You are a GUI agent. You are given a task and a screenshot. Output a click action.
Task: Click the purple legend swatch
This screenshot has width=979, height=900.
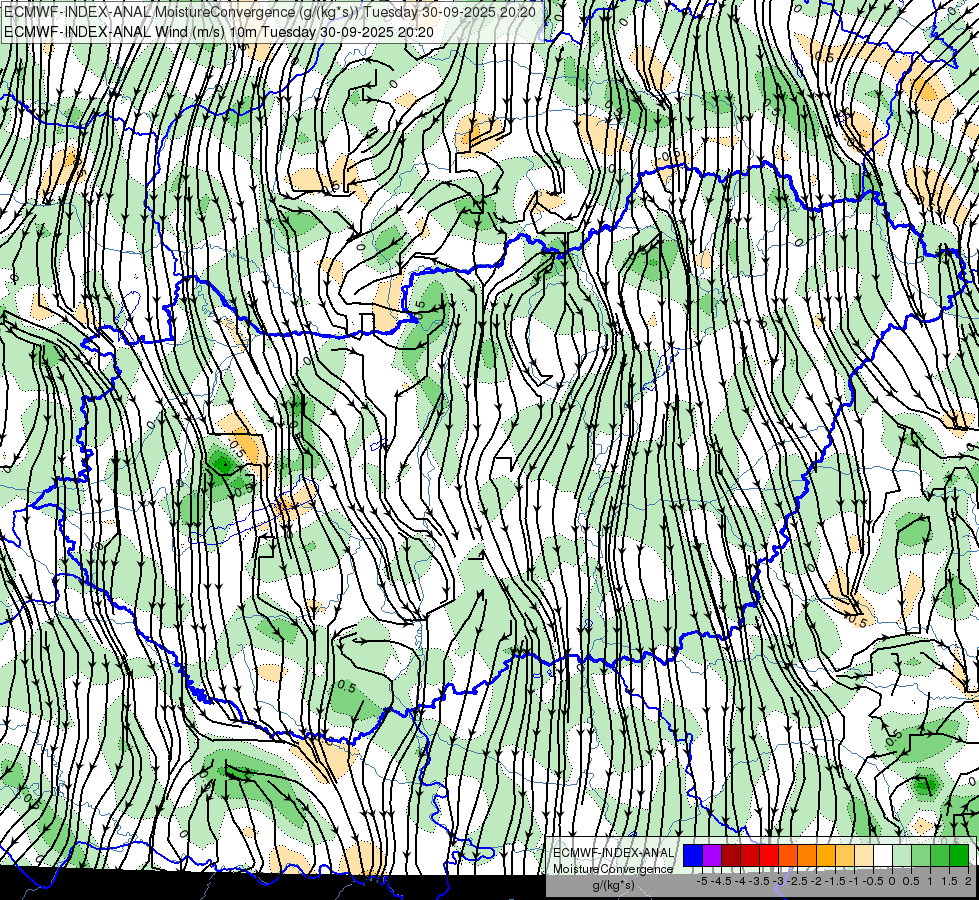pyautogui.click(x=712, y=856)
